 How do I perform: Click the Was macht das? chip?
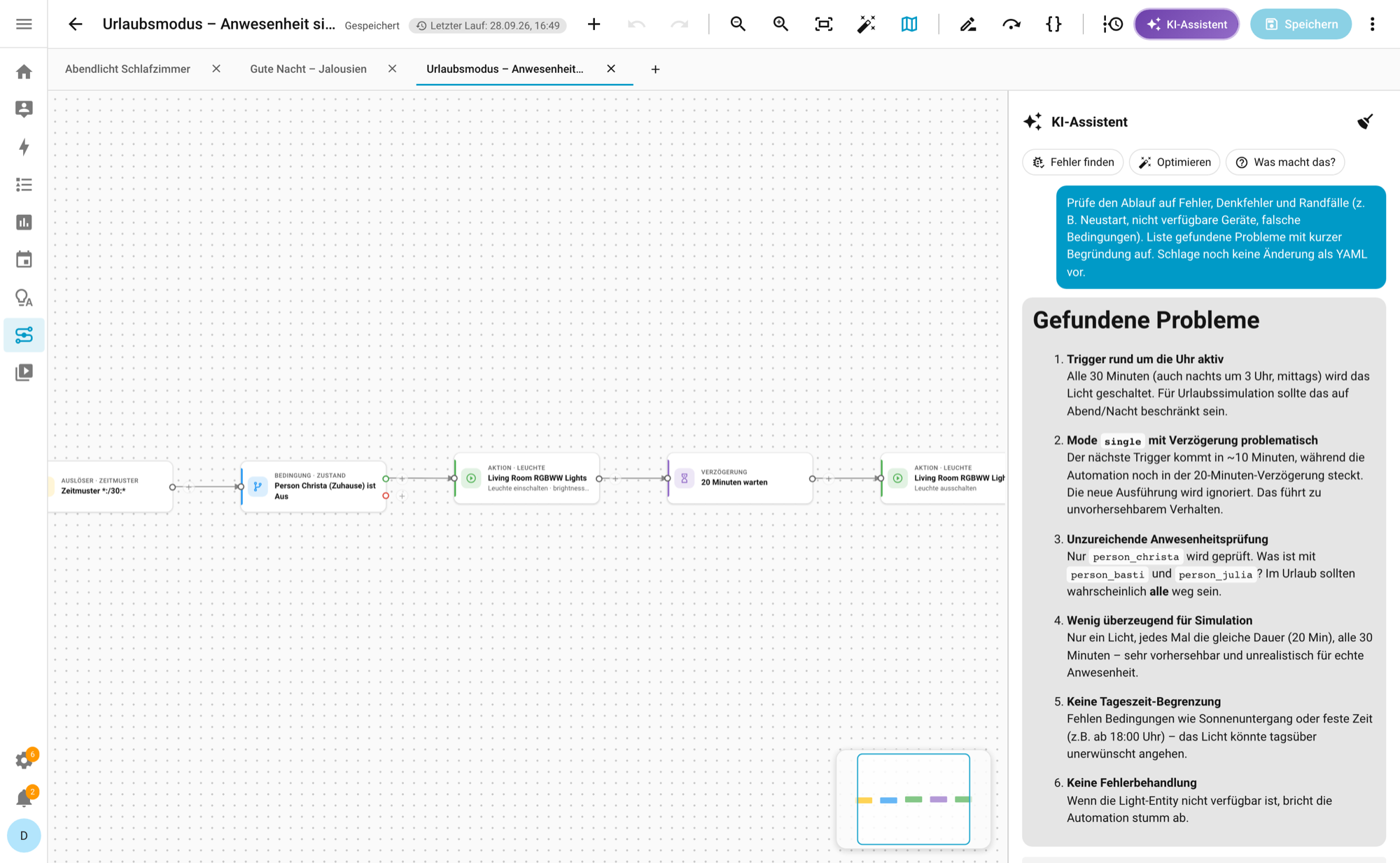[1285, 162]
